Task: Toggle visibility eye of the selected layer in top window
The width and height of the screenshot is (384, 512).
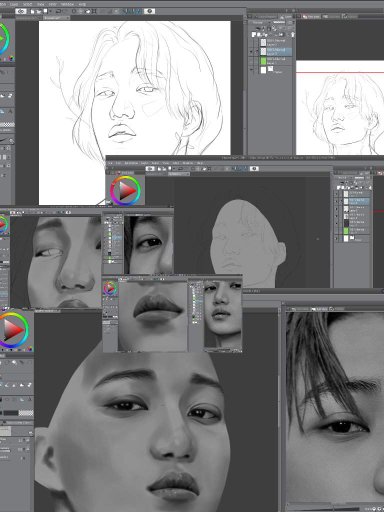Action: [x=251, y=51]
